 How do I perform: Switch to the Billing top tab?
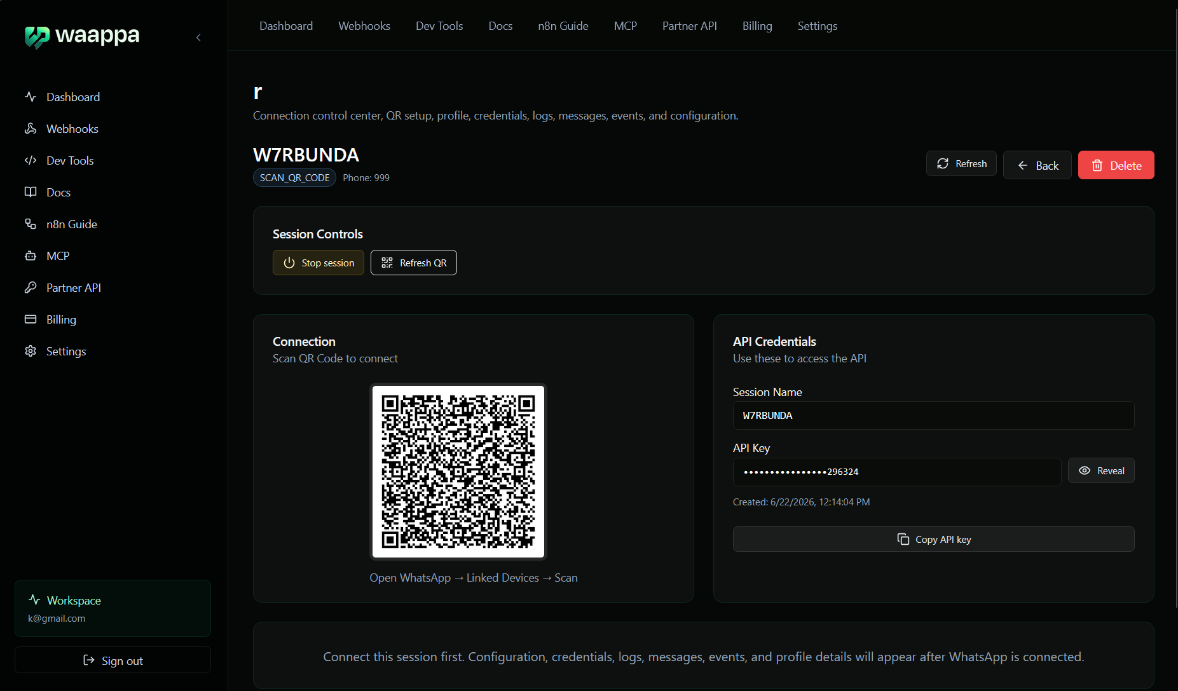(x=757, y=26)
